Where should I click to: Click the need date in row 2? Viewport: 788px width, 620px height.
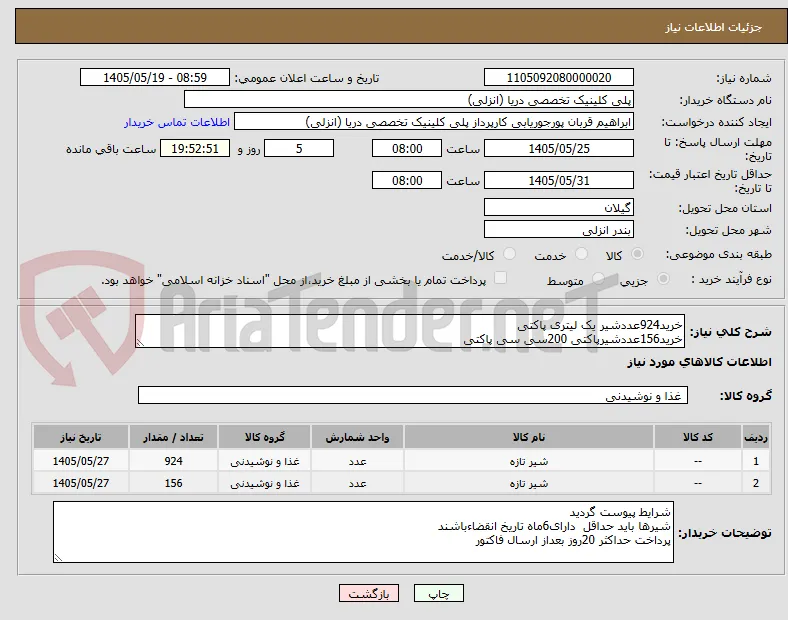click(81, 483)
